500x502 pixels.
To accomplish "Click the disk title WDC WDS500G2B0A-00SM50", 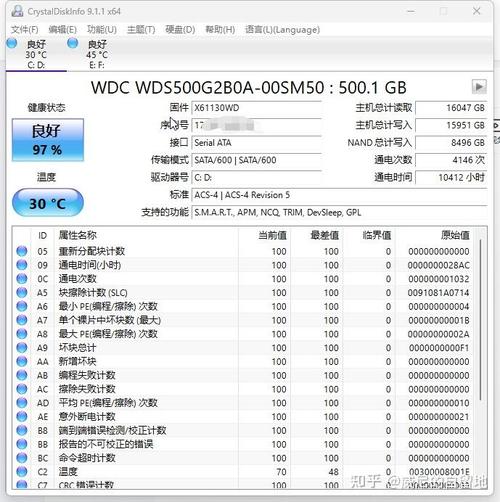I will [x=207, y=88].
